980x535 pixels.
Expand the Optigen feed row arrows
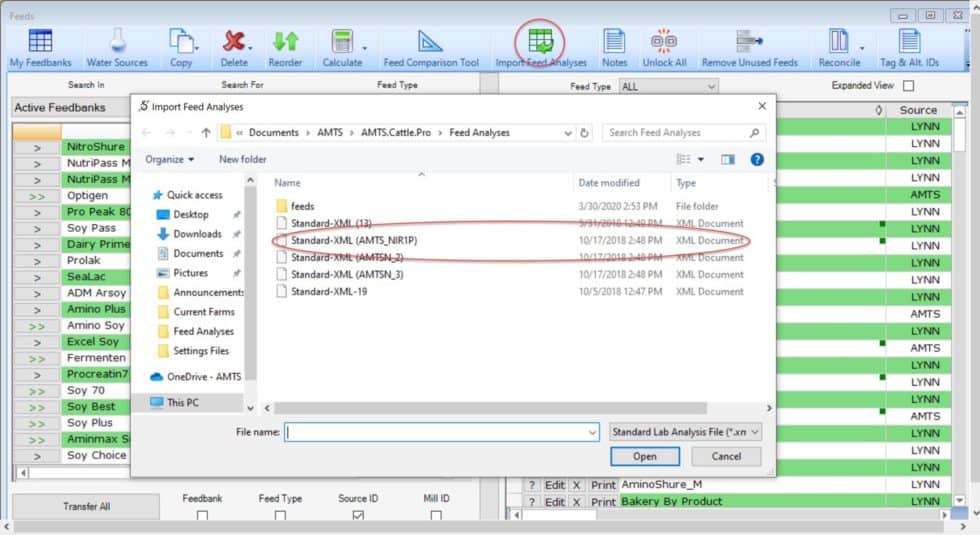[37, 196]
